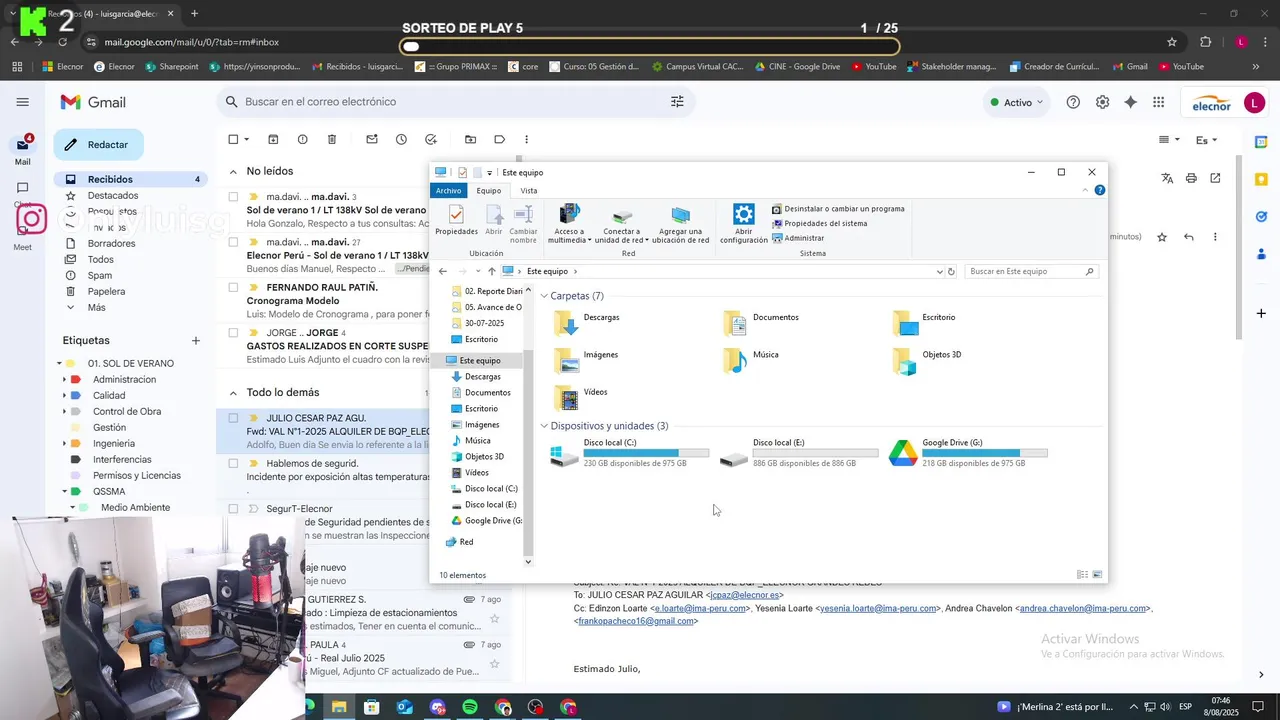Click jcpaz@elecnor.es email link
Viewport: 1280px width, 720px height.
tap(744, 595)
